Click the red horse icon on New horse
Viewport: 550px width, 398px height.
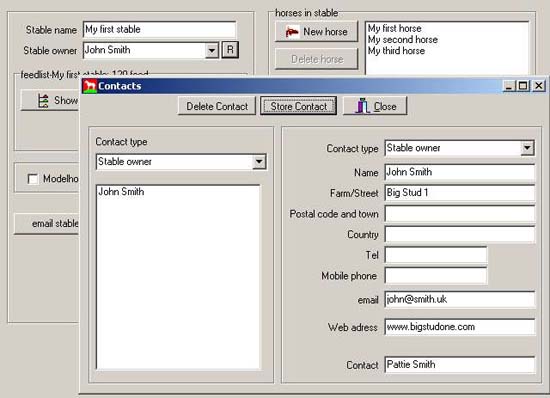click(292, 32)
